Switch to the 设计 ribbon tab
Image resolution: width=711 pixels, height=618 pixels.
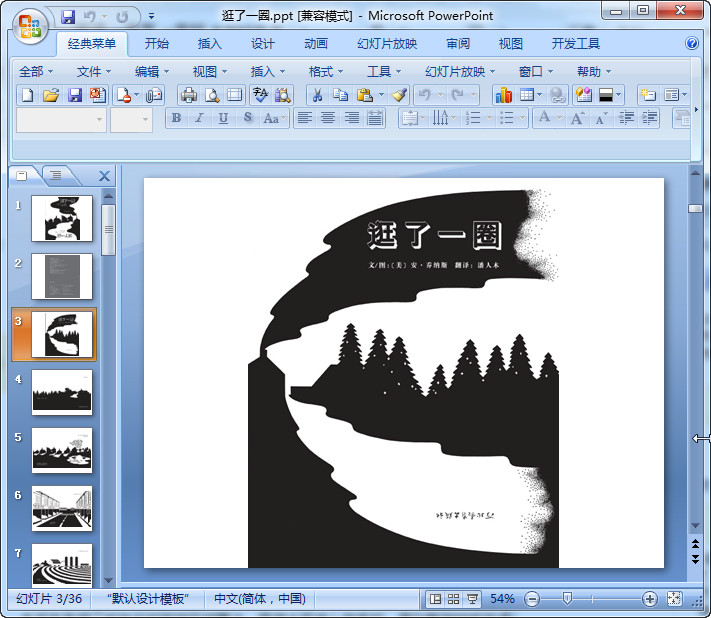[x=263, y=44]
